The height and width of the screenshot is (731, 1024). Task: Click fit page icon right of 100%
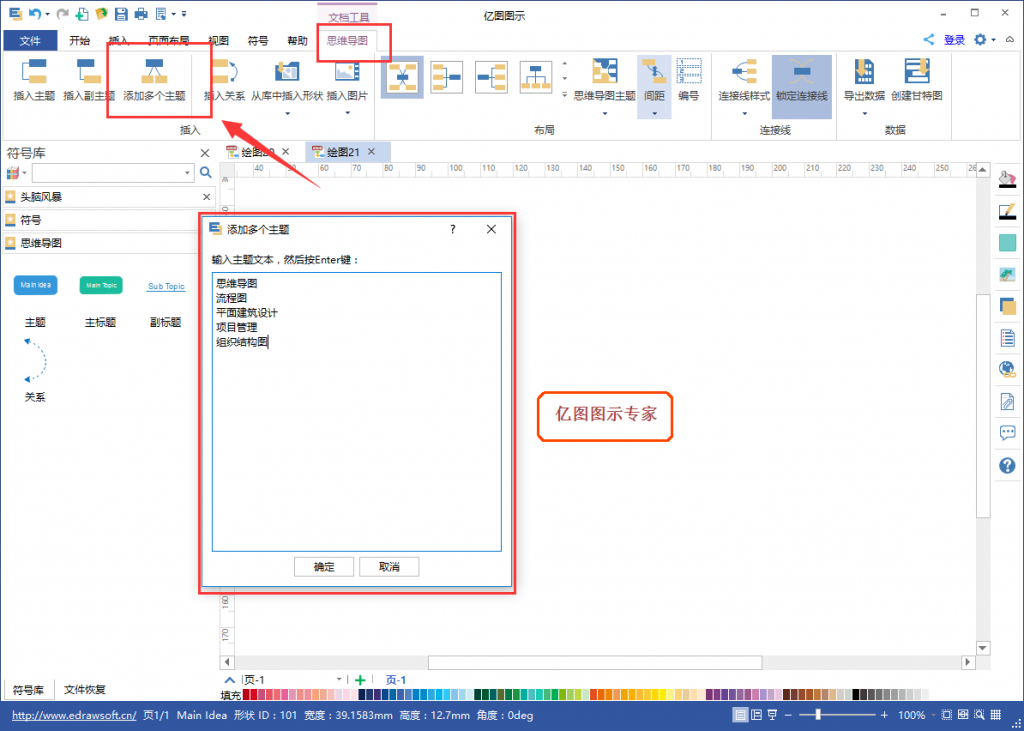pos(946,715)
